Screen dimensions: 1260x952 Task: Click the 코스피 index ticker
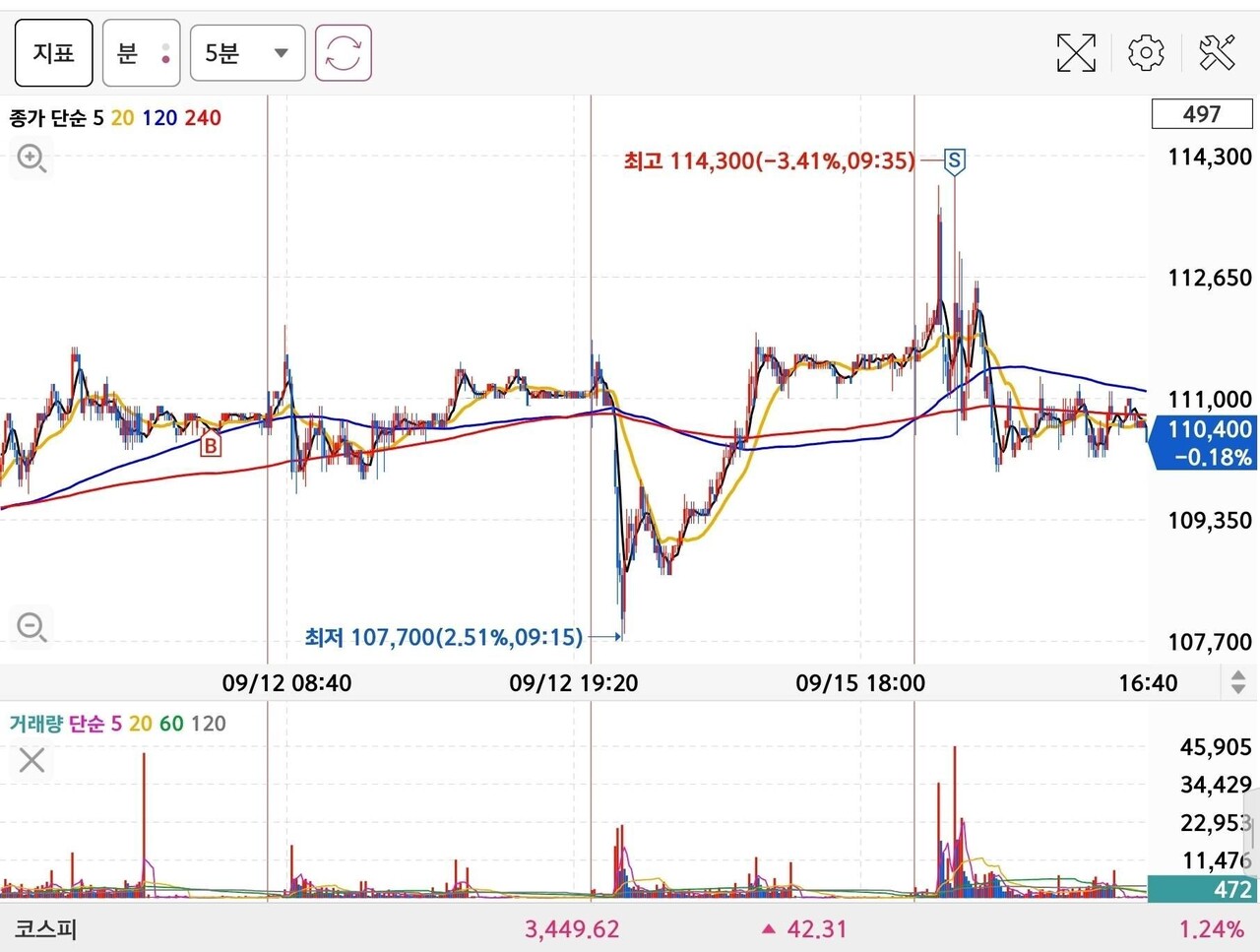(x=46, y=928)
